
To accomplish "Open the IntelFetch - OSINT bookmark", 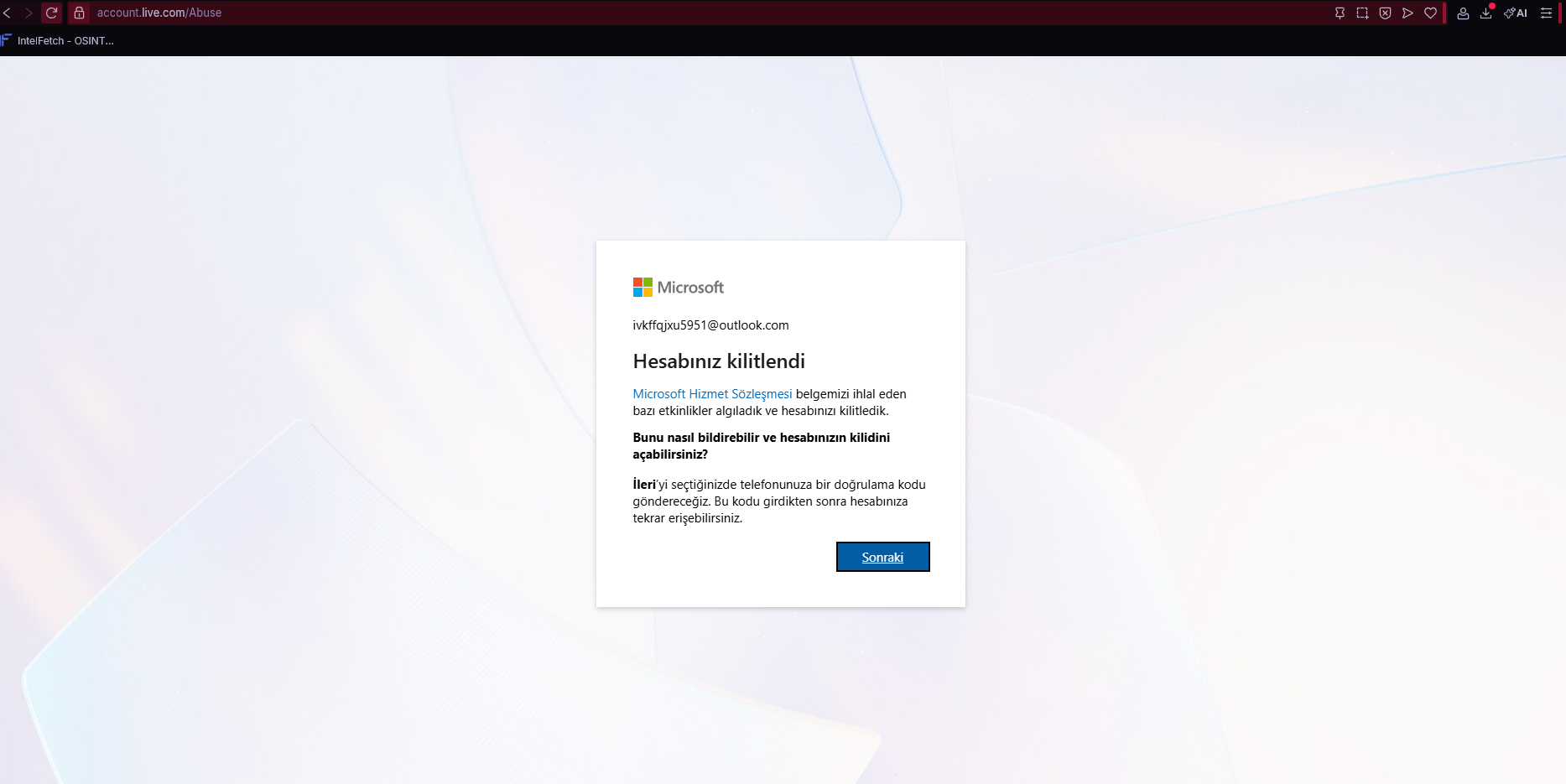I will 58,40.
